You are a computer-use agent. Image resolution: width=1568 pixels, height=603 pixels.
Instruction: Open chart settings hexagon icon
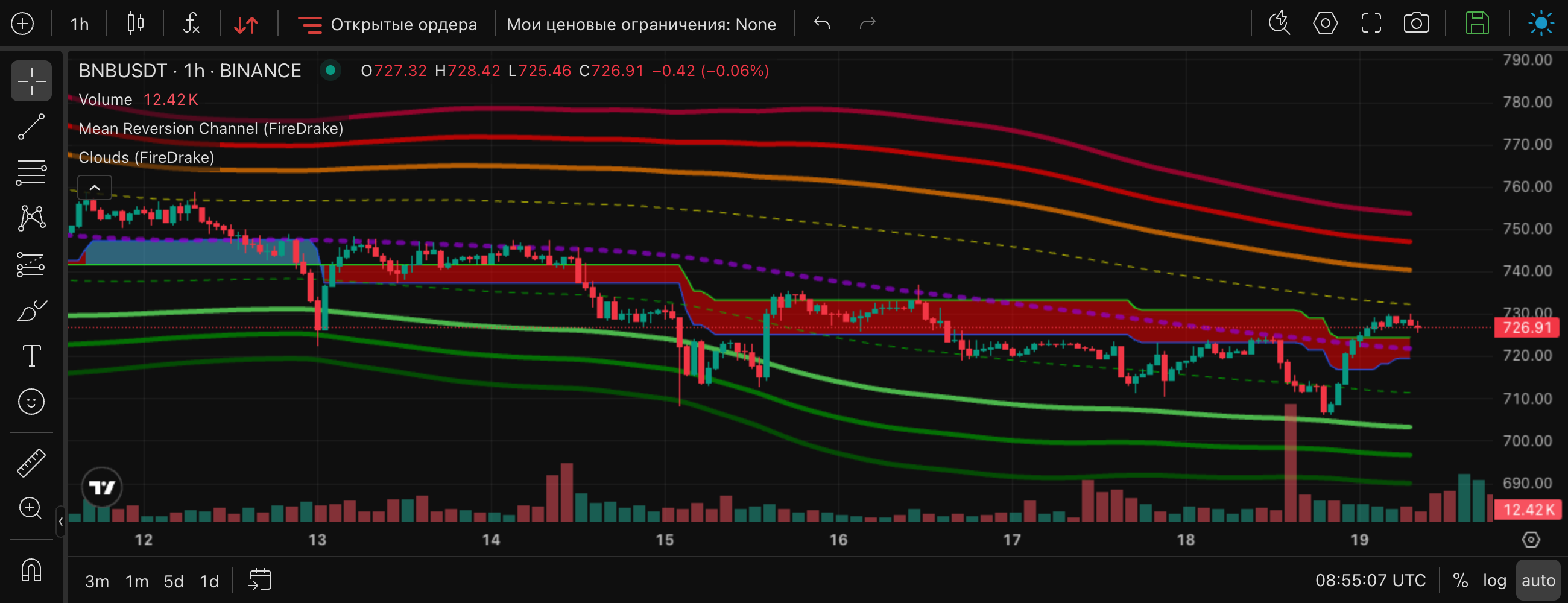tap(1325, 24)
